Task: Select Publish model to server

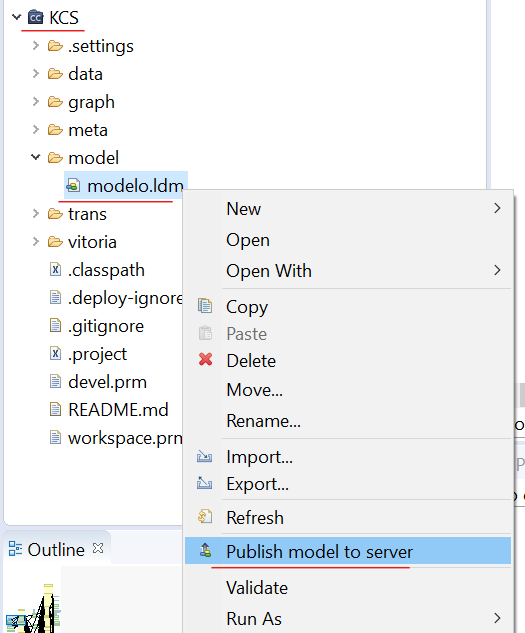Action: (348, 551)
